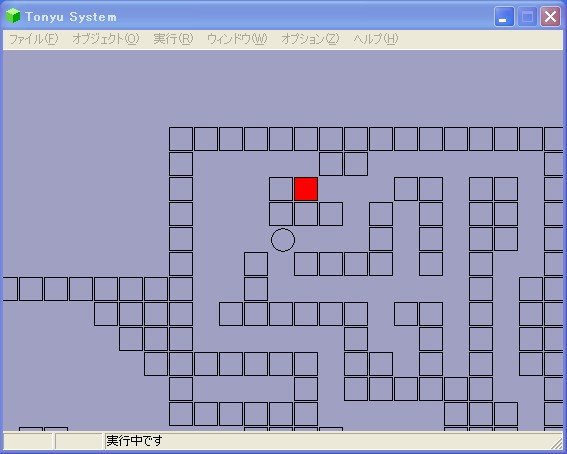Click the block directly below red square
The height and width of the screenshot is (454, 567).
tap(306, 214)
